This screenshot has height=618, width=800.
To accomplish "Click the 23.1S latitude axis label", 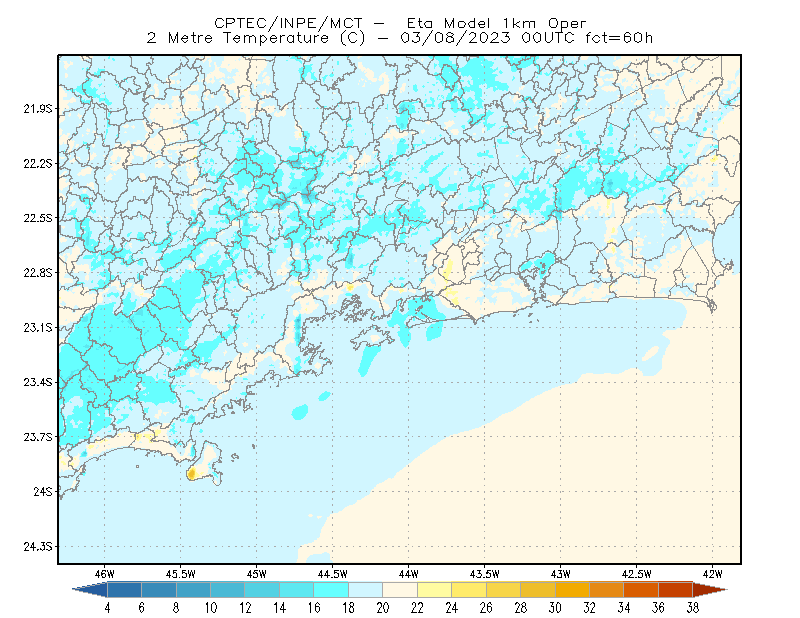I will (x=38, y=327).
